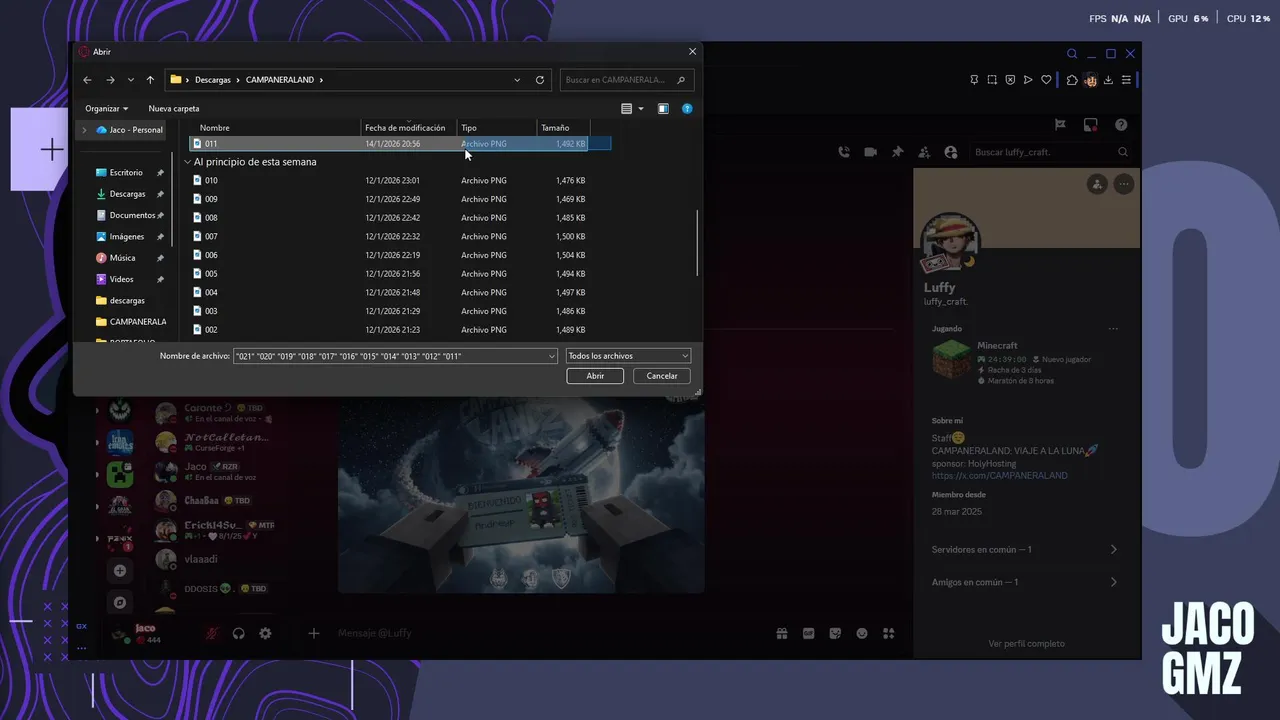Viewport: 1280px width, 720px height.
Task: Open Imágenes in the sidebar
Action: [x=126, y=237]
